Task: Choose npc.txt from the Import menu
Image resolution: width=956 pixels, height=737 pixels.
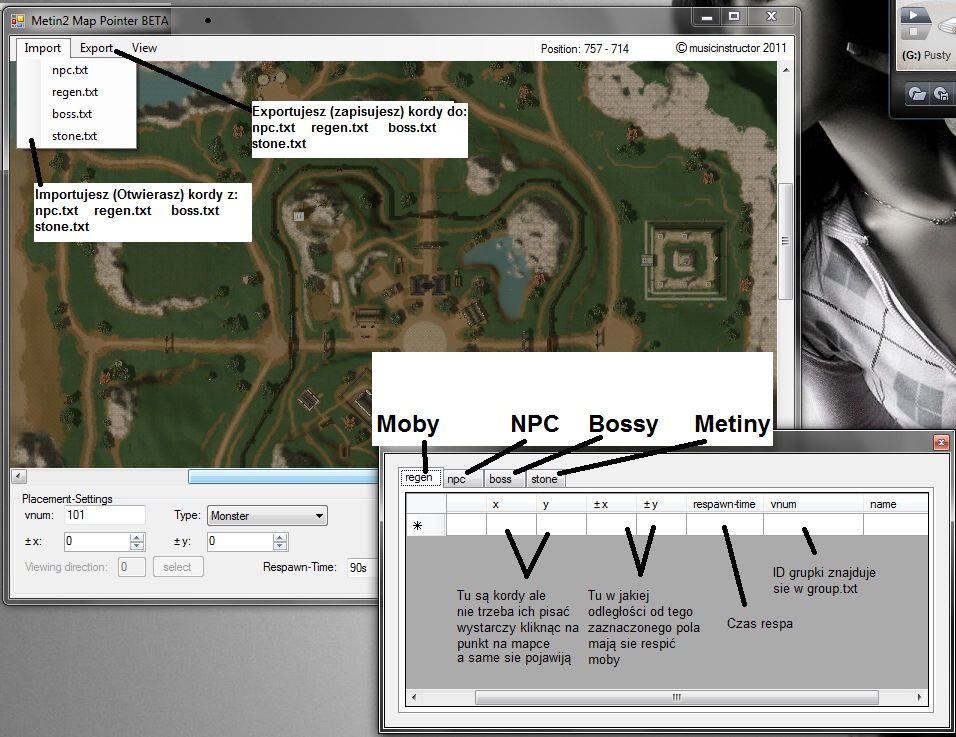Action: coord(76,70)
